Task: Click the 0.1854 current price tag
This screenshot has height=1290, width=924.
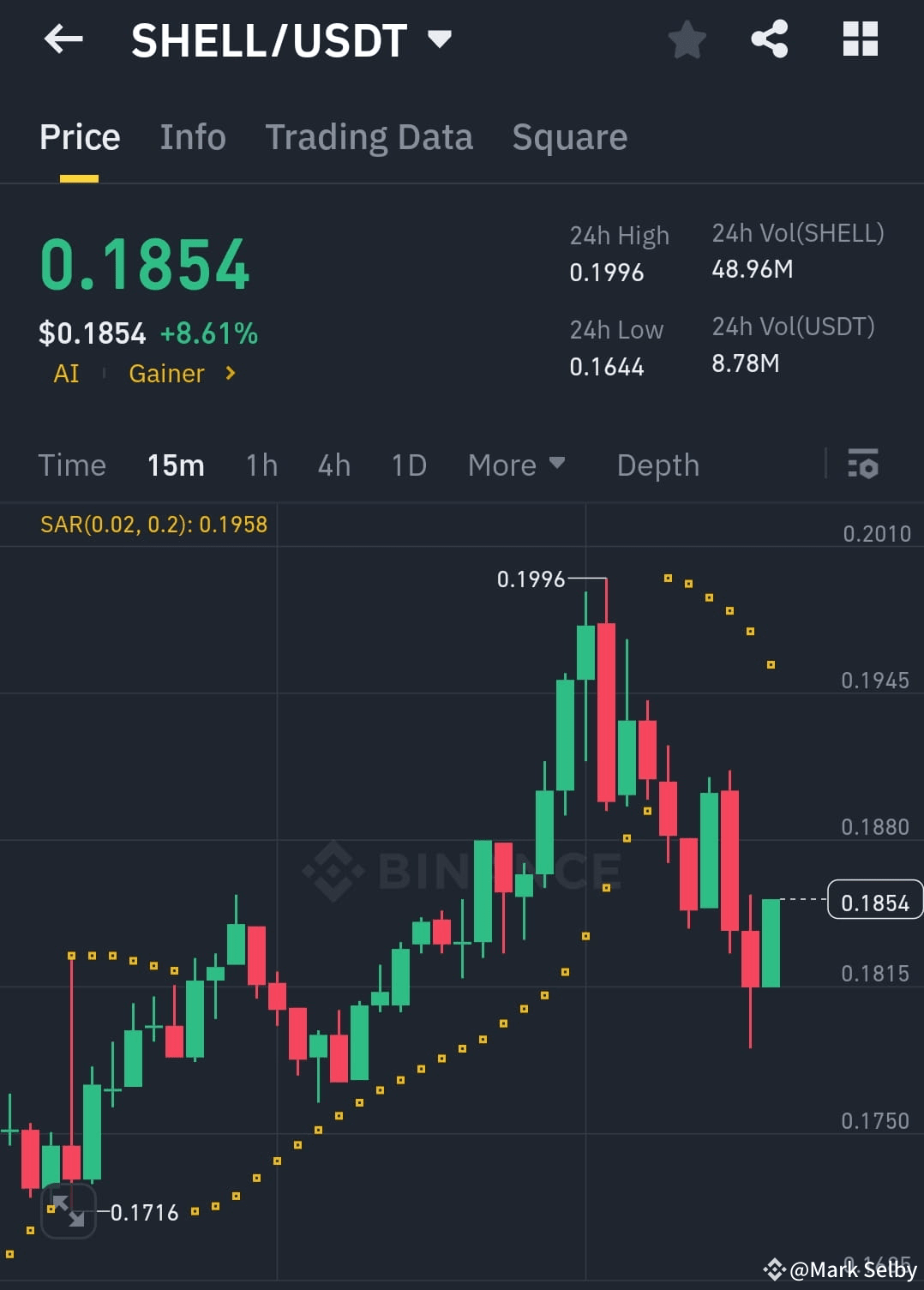Action: pos(874,902)
